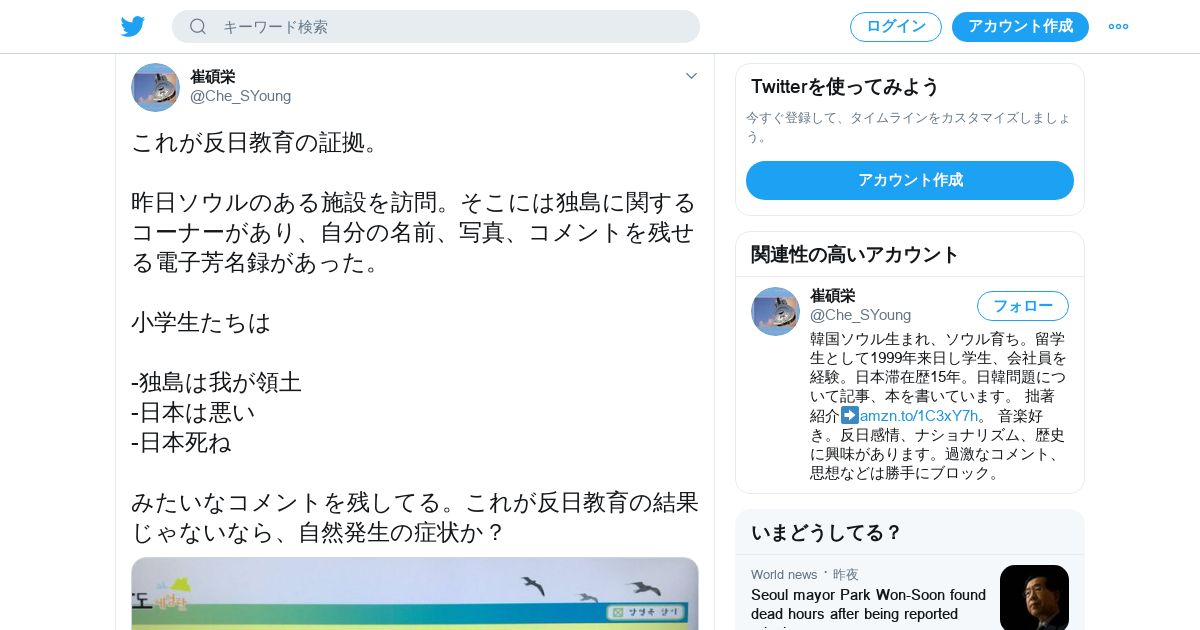Viewport: 1200px width, 630px height.
Task: Open the Park Won-Soon news thumbnail
Action: pos(1034,598)
